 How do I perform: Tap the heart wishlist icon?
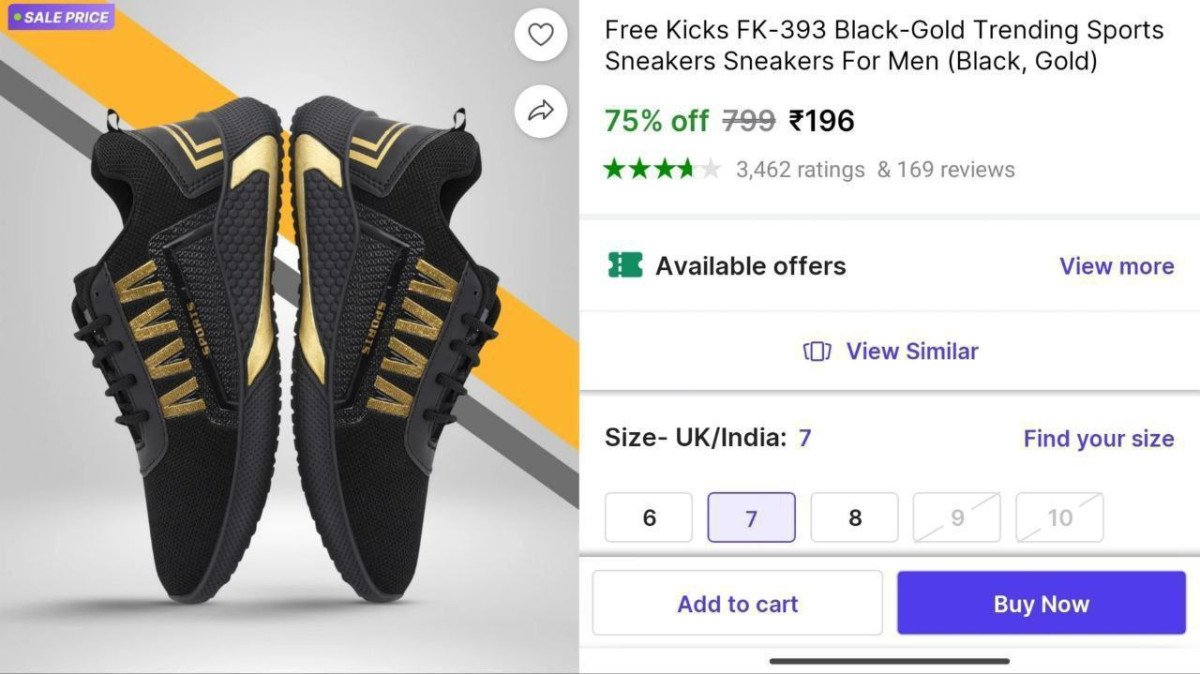(541, 35)
